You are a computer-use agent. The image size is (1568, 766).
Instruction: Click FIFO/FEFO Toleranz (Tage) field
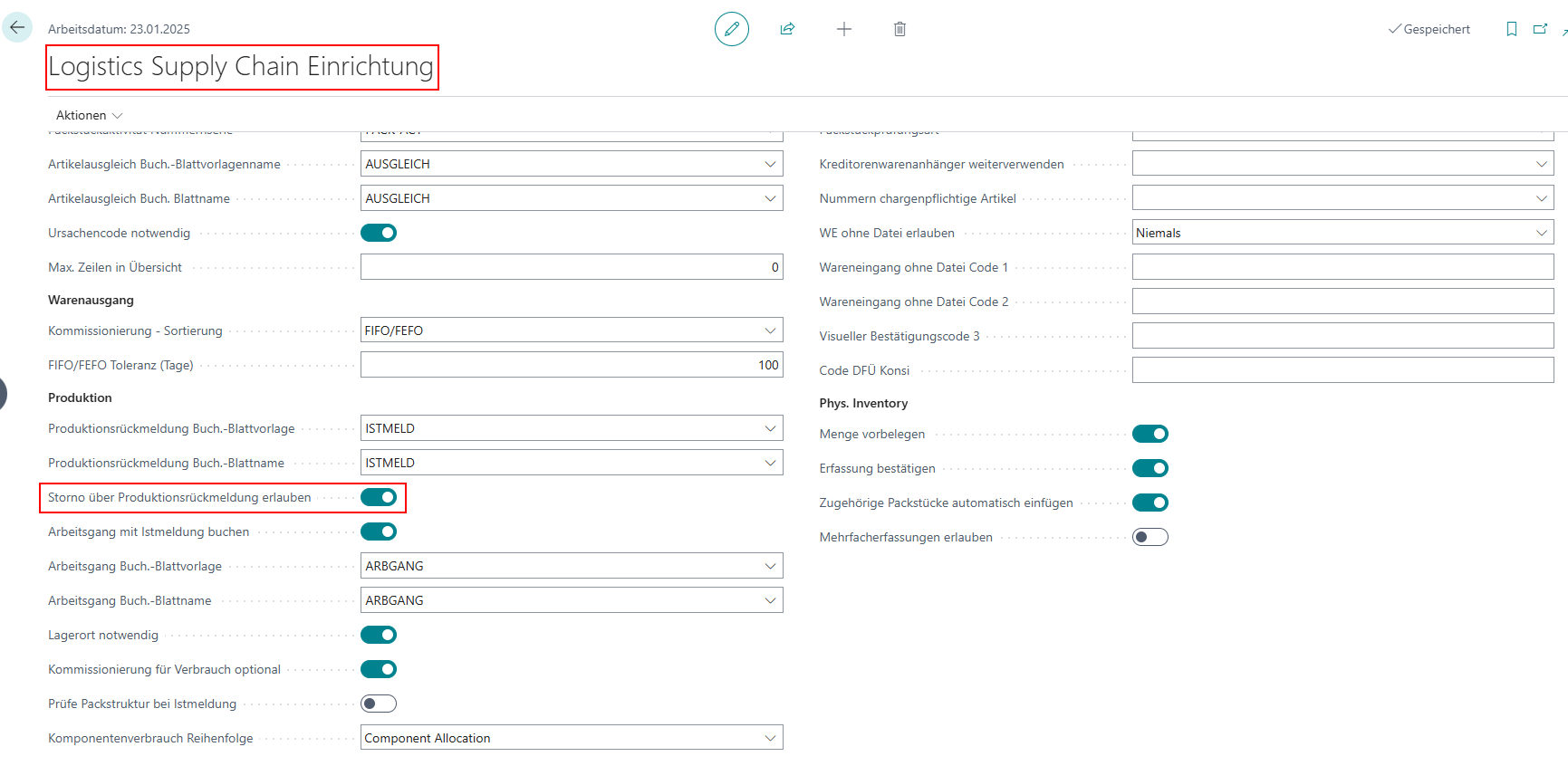click(571, 365)
